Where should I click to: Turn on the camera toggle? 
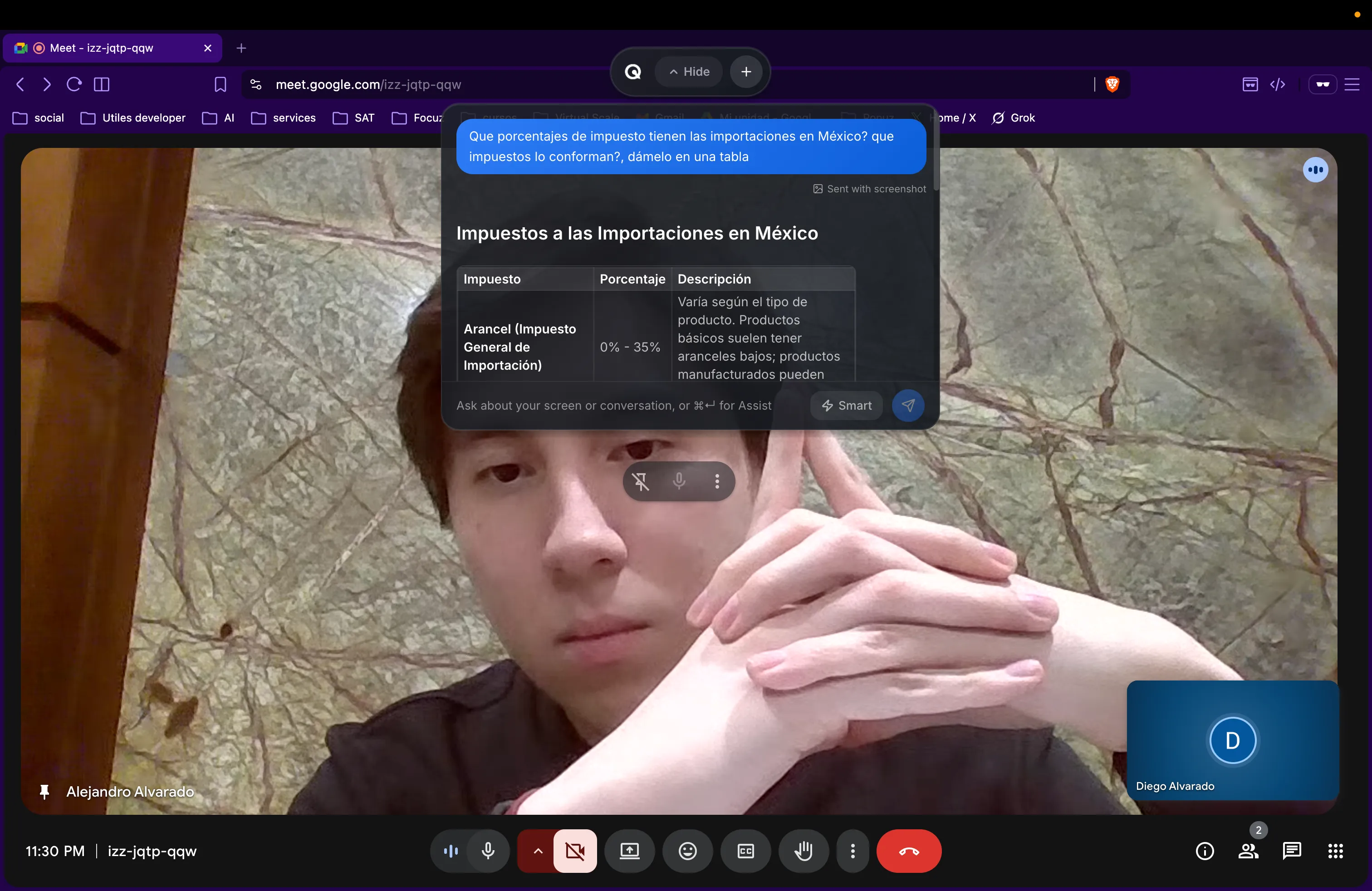pyautogui.click(x=575, y=851)
